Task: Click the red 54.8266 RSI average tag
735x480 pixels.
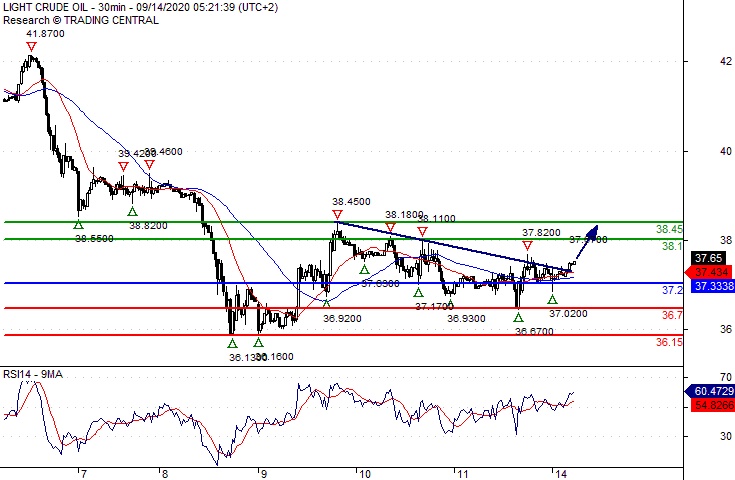Action: coord(713,405)
